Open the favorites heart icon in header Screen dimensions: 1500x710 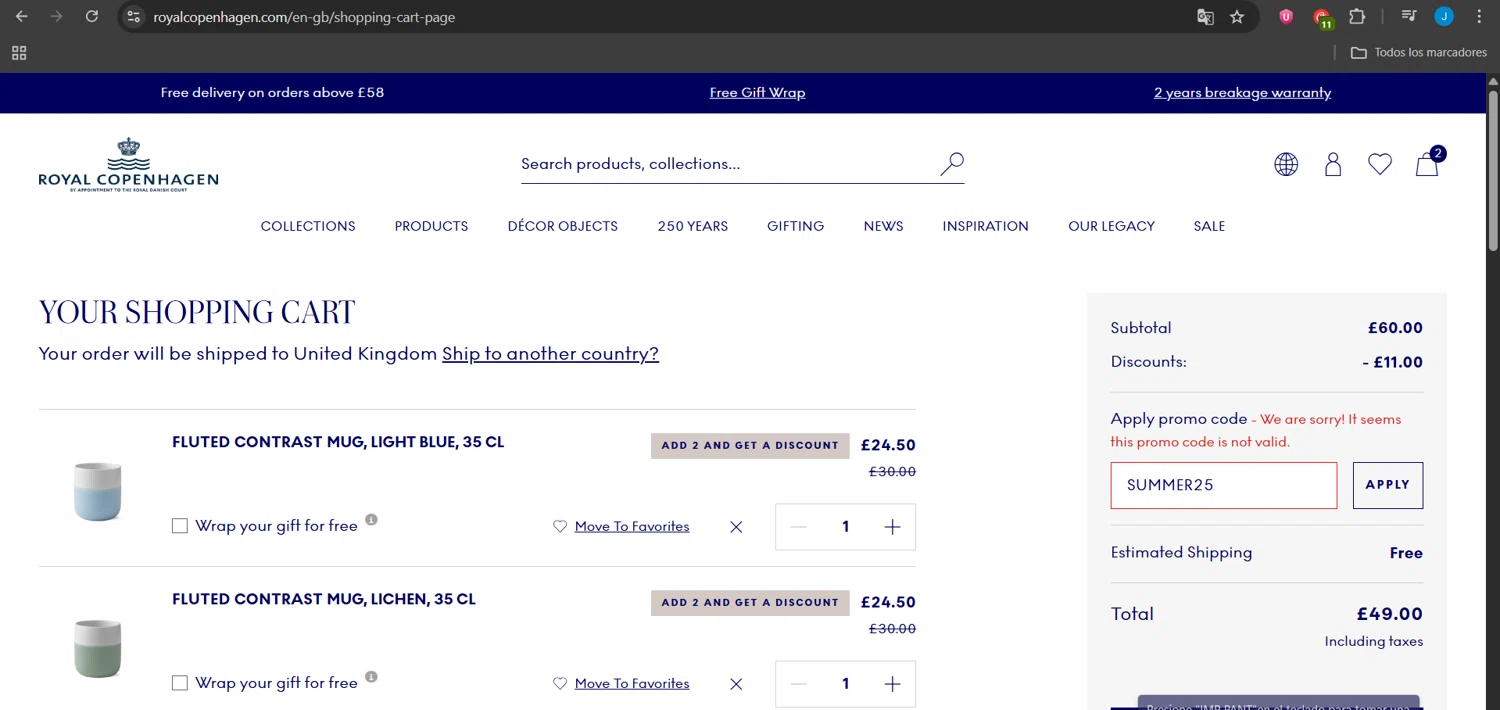[1380, 164]
